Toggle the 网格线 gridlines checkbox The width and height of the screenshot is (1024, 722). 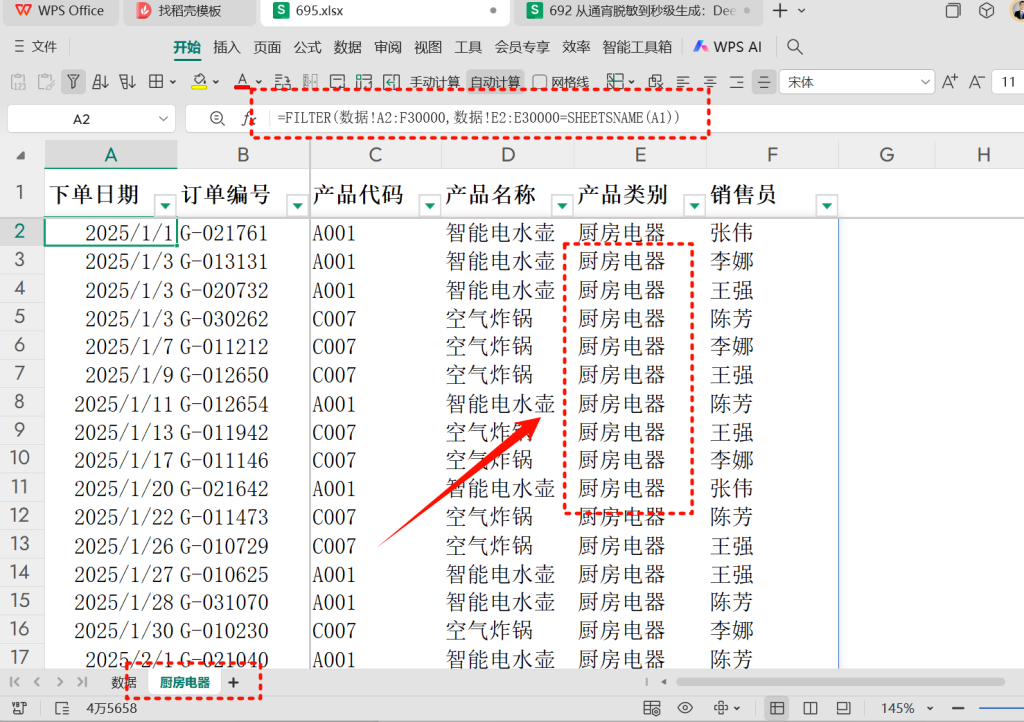(539, 82)
